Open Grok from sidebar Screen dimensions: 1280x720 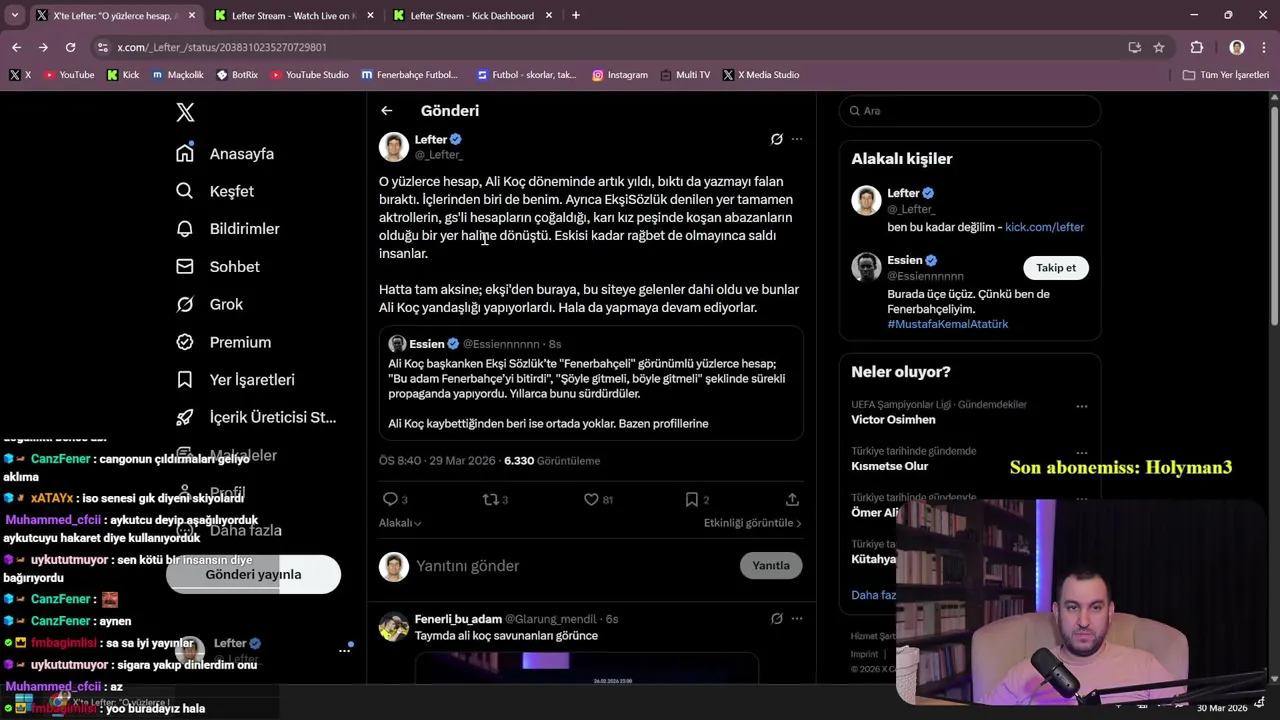pos(209,304)
